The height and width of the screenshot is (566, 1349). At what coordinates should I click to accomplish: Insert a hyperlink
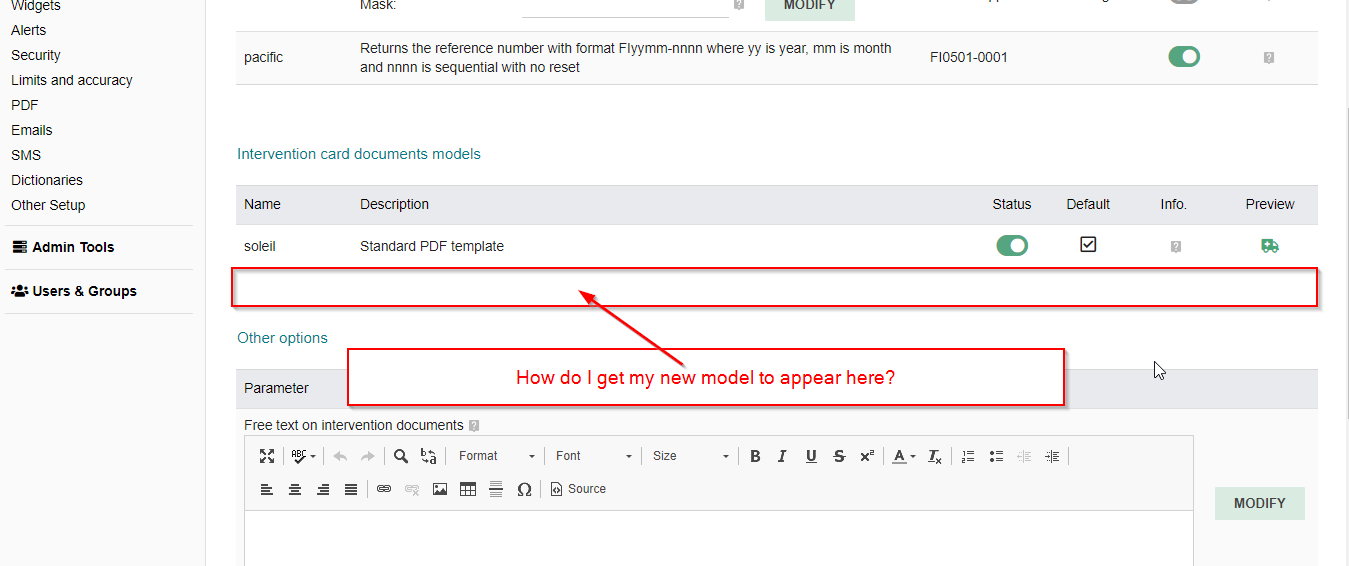384,489
